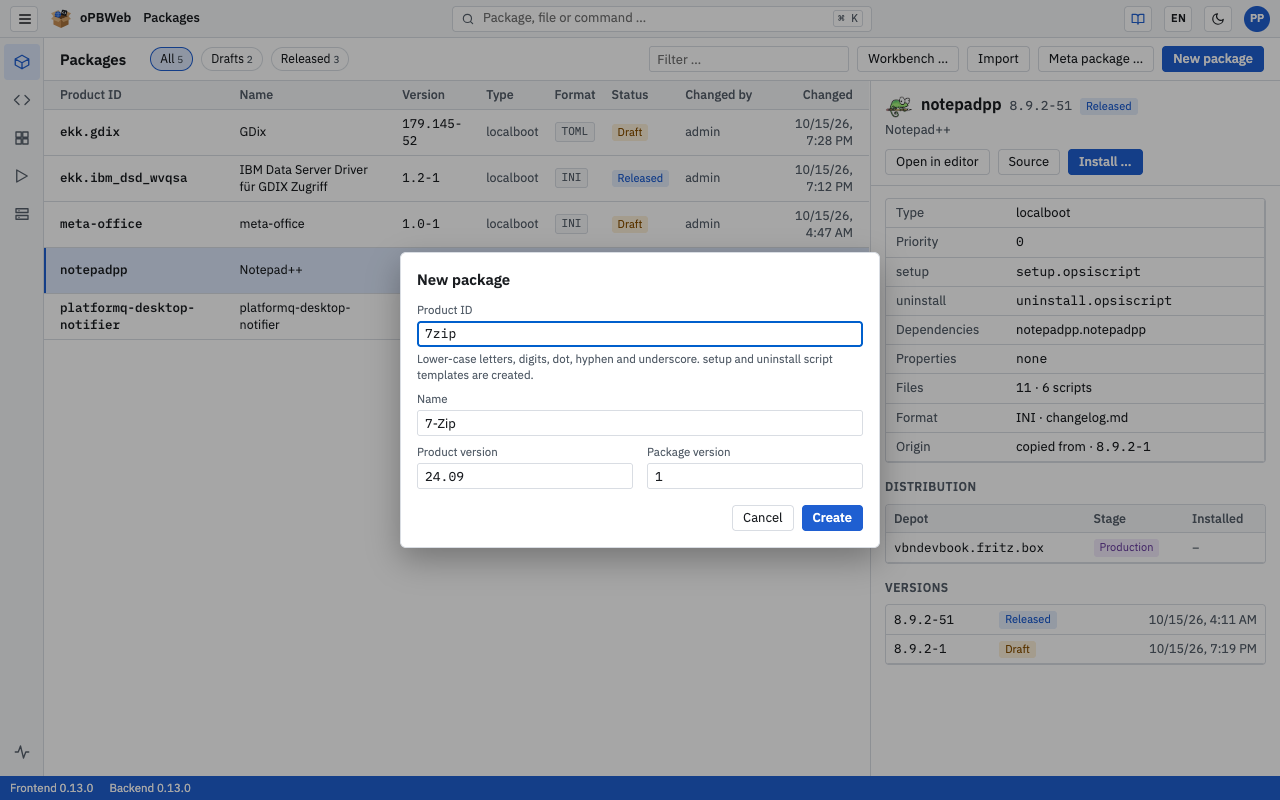
Task: Select the Packages cube sidebar icon
Action: pyautogui.click(x=22, y=62)
